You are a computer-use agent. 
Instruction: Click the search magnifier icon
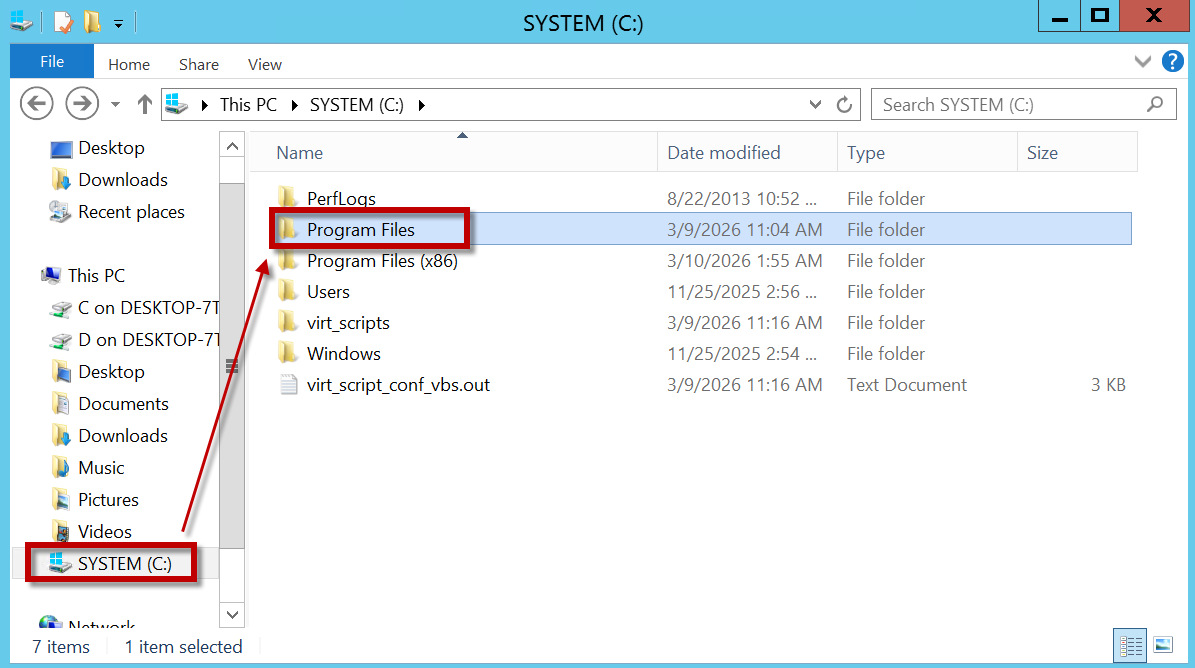(1155, 104)
